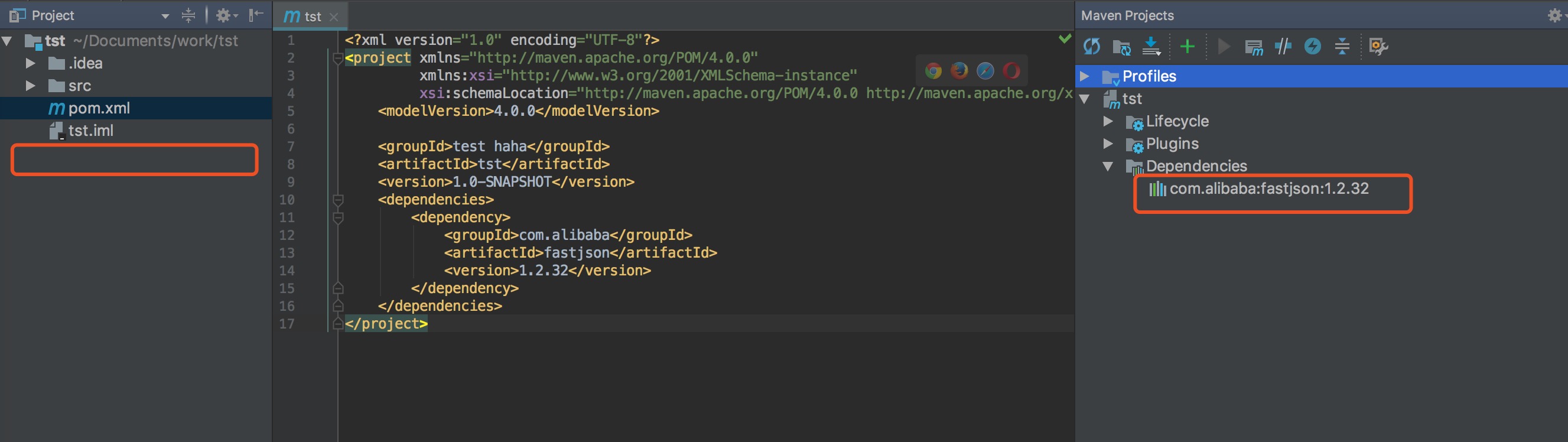Click the Run Maven Build play icon
This screenshot has width=1568, height=442.
point(1223,46)
